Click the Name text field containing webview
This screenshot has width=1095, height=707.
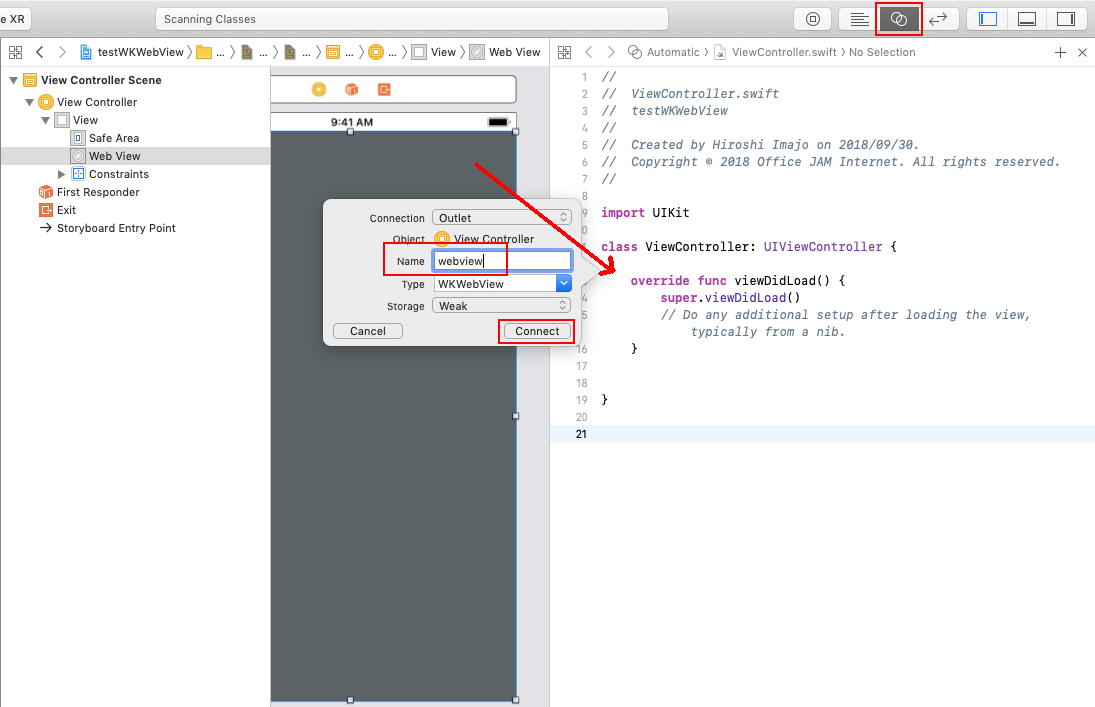coord(501,261)
